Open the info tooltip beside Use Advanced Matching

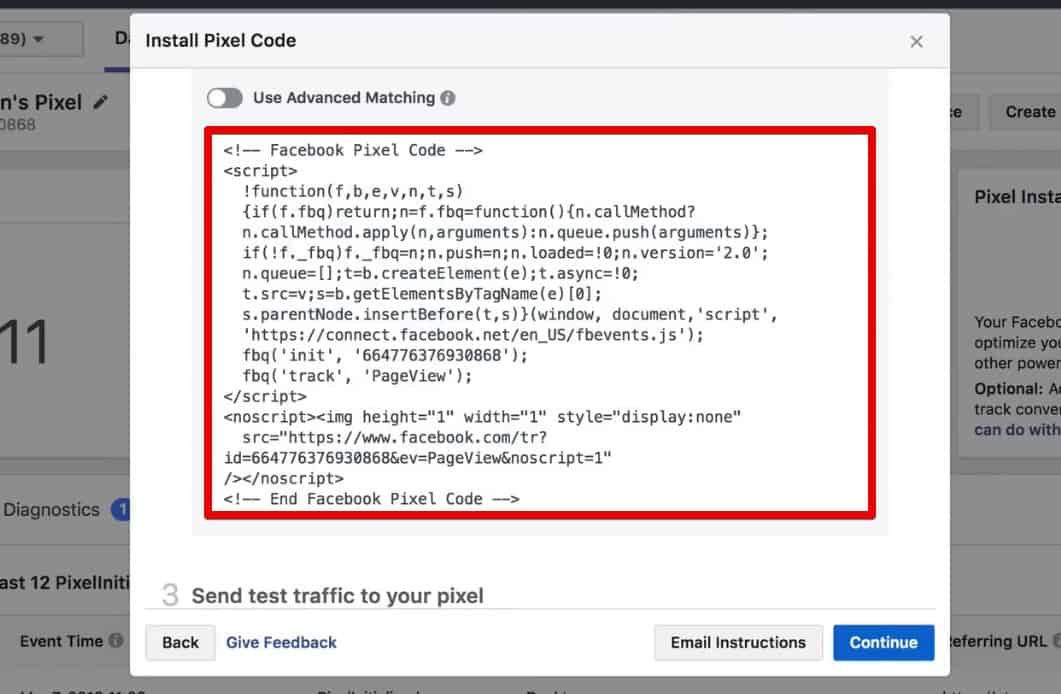(447, 97)
